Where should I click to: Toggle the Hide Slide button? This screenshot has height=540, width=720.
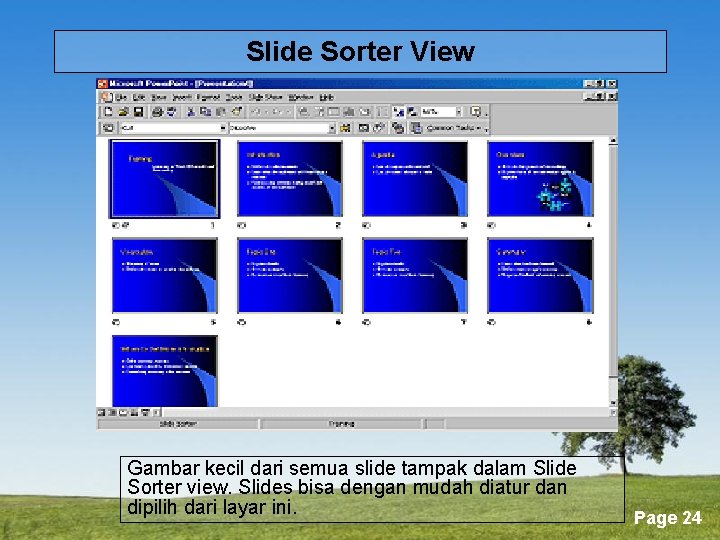364,128
